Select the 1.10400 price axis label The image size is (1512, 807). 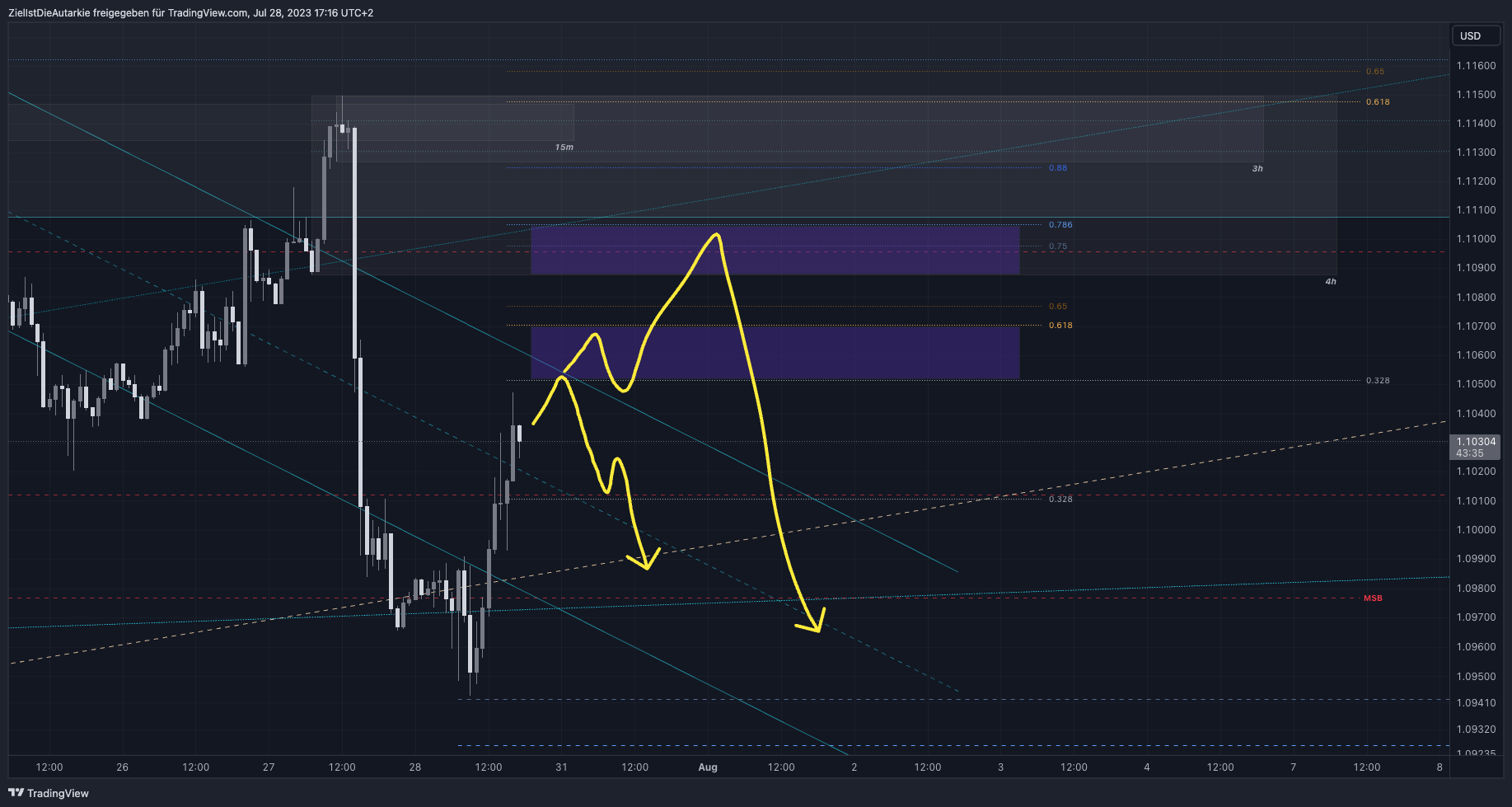click(x=1476, y=414)
